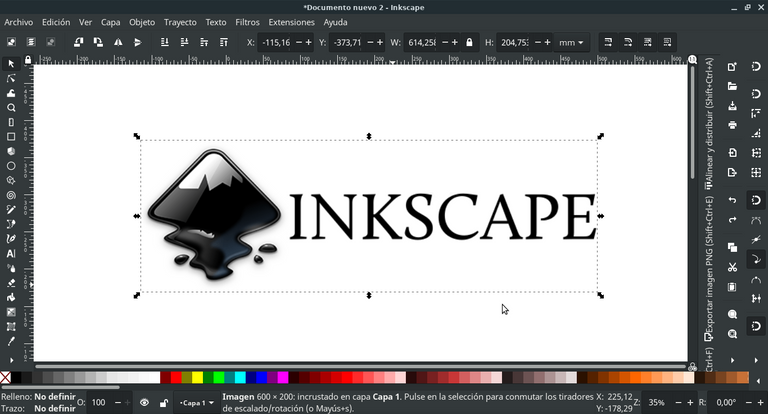Viewport: 768px width, 414px height.
Task: Raise selection to top
Action: click(224, 43)
